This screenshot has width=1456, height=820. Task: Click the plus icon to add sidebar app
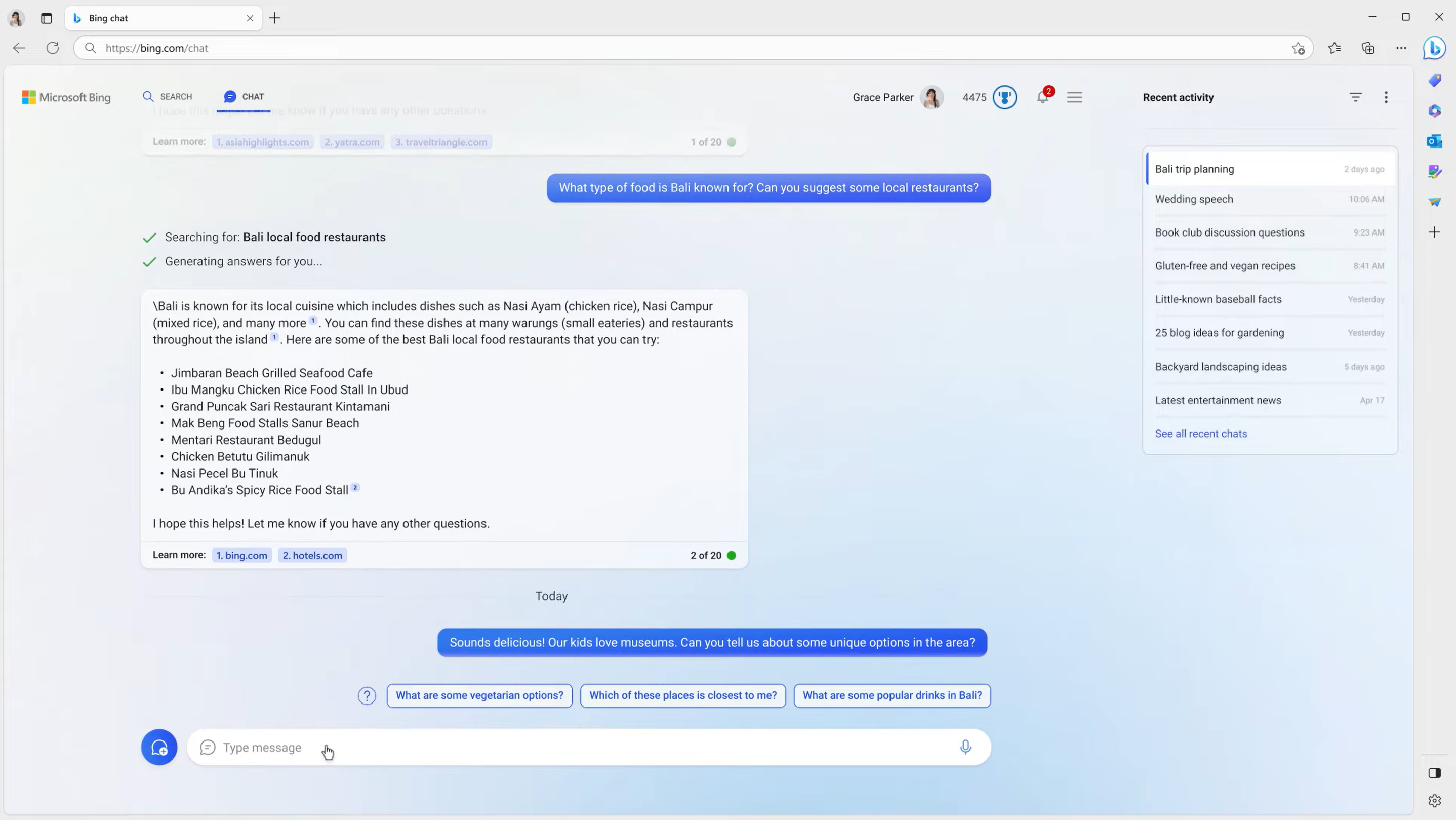[1435, 232]
